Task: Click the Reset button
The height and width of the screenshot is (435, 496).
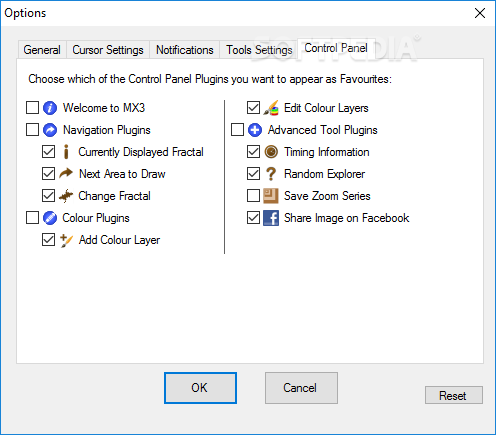Action: pyautogui.click(x=454, y=395)
